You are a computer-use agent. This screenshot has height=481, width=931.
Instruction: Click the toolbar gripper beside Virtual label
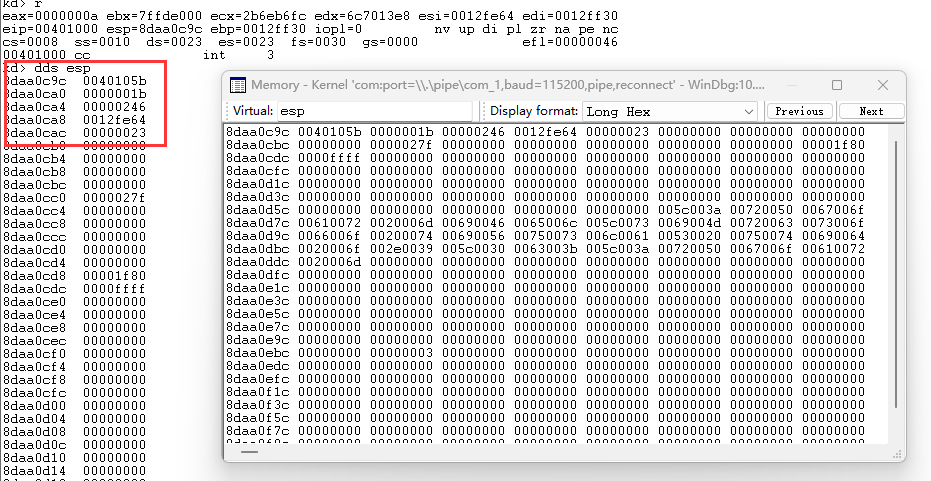[x=227, y=111]
